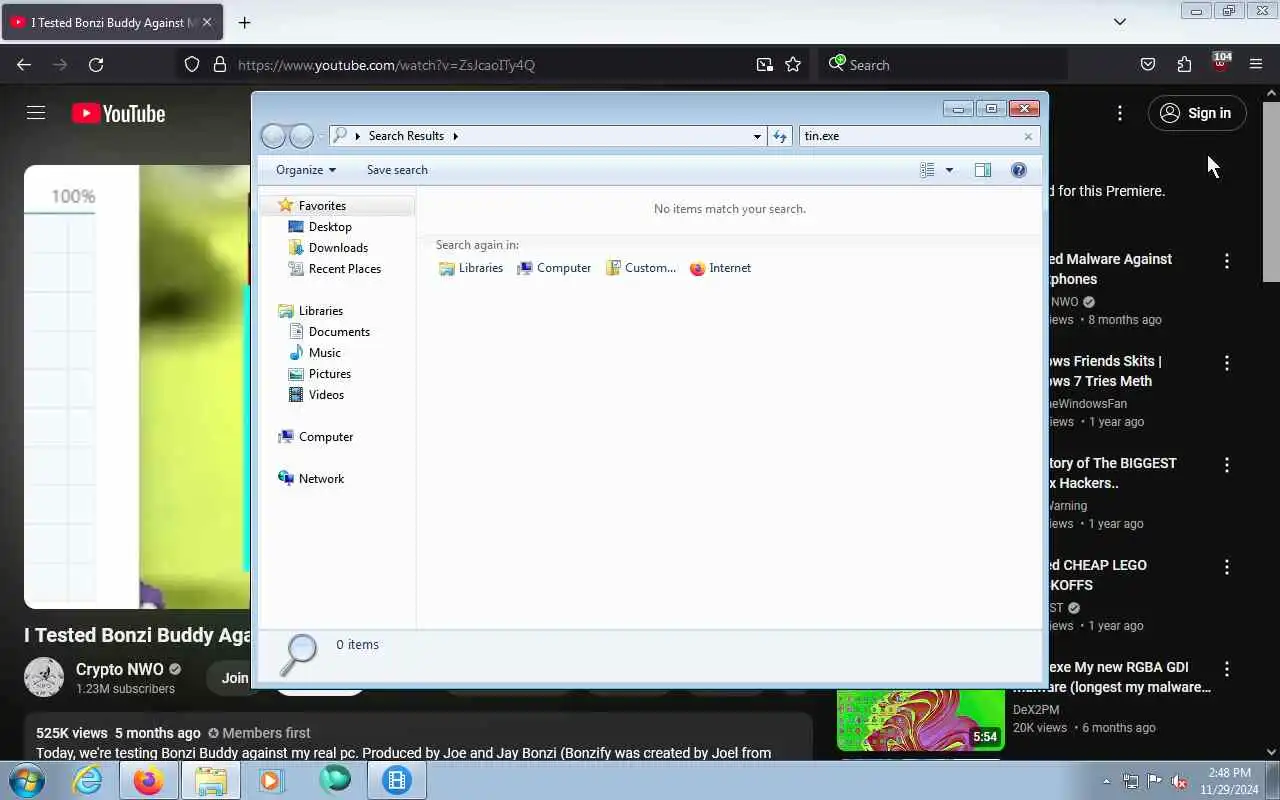Open Downloads in the navigation pane

[338, 248]
